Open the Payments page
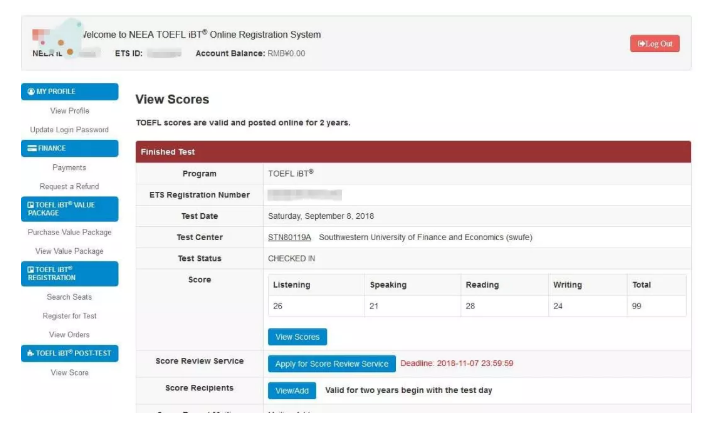The height and width of the screenshot is (426, 716). [x=69, y=168]
